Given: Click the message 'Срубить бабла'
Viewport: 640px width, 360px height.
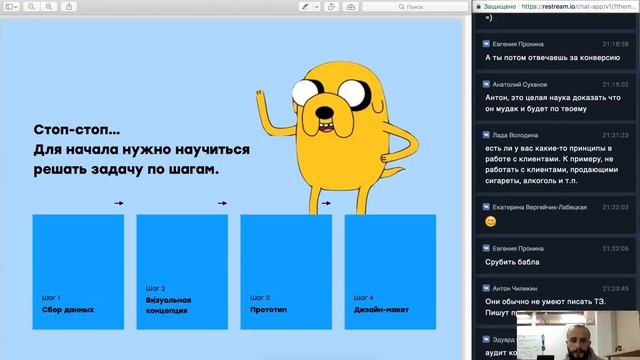Looking at the screenshot, I should pyautogui.click(x=512, y=262).
